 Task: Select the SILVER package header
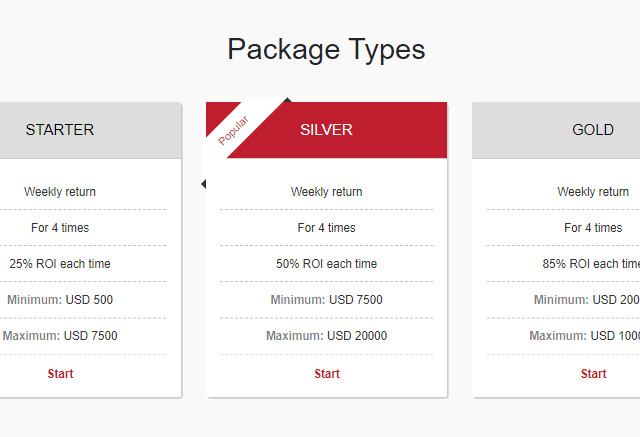point(327,130)
